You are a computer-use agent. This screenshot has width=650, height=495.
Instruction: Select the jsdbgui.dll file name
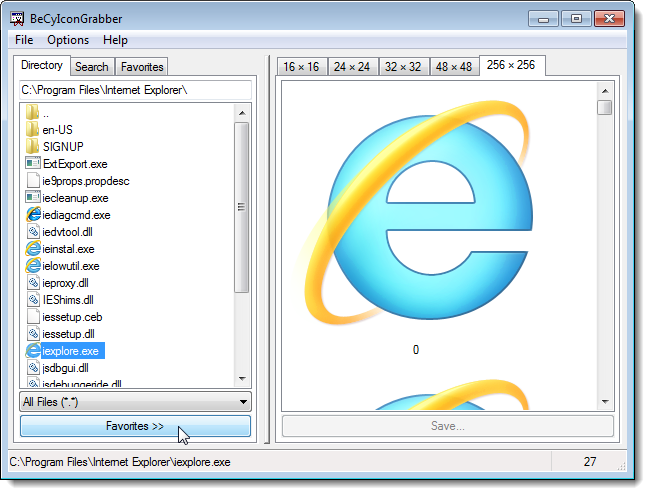(x=65, y=368)
